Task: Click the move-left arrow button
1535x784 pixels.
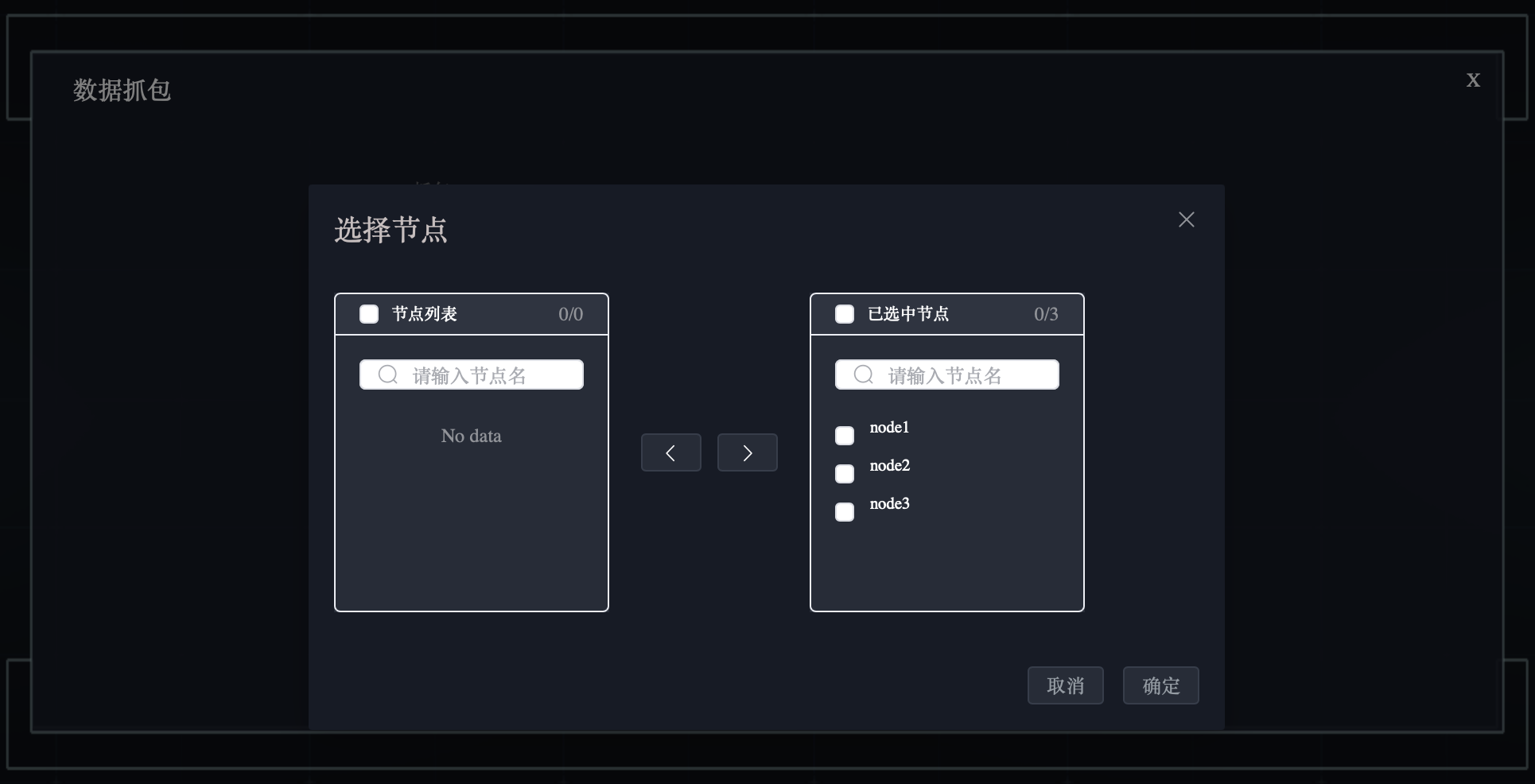Action: click(670, 452)
